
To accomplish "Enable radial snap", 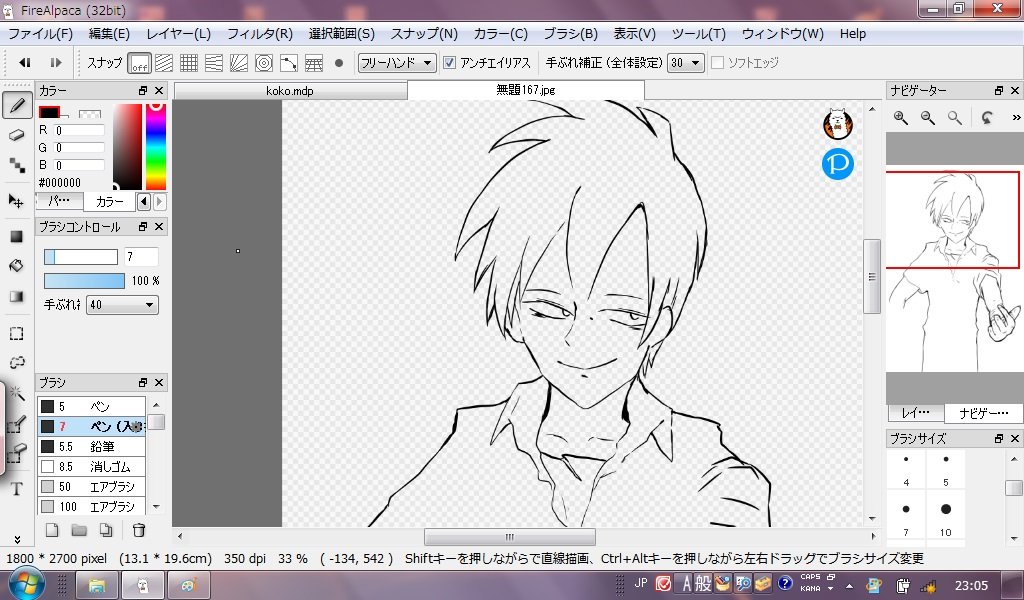I will [238, 63].
